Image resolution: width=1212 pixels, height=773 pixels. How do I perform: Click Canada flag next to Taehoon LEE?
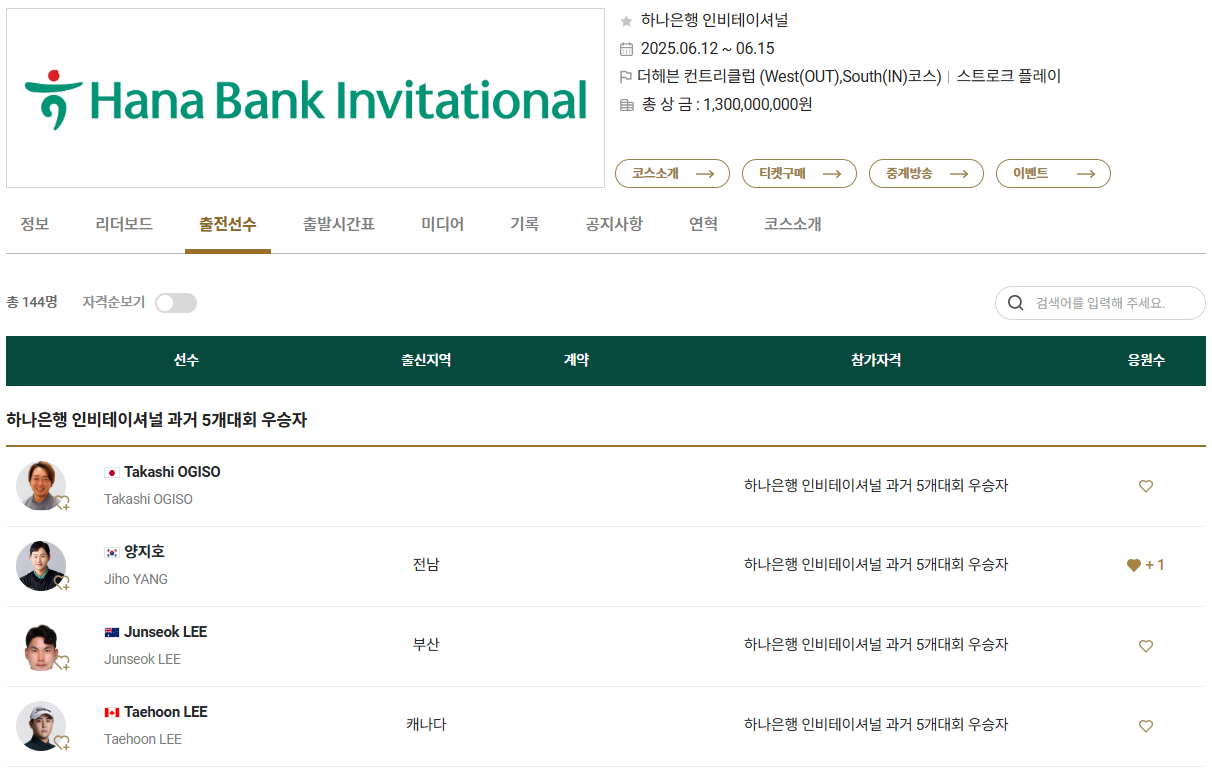(112, 712)
